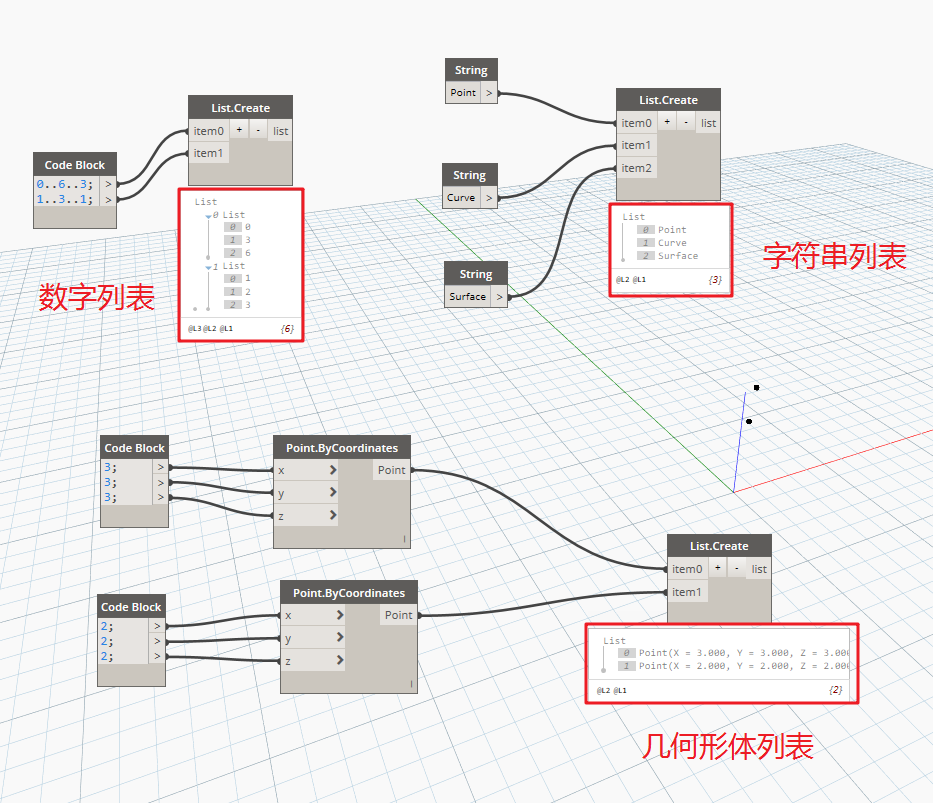Click the Point output port on upper Point.ByCoordinates

coord(392,470)
